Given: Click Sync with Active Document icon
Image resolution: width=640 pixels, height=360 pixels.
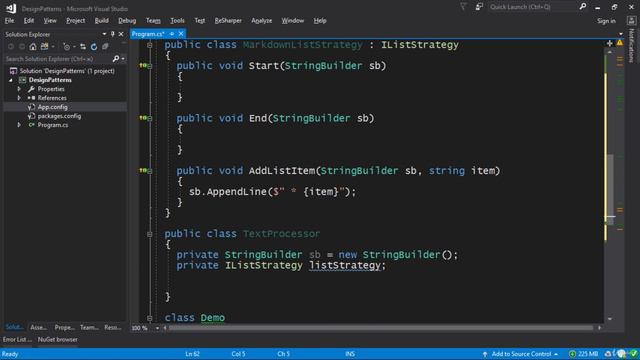Looking at the screenshot, I should click(83, 47).
